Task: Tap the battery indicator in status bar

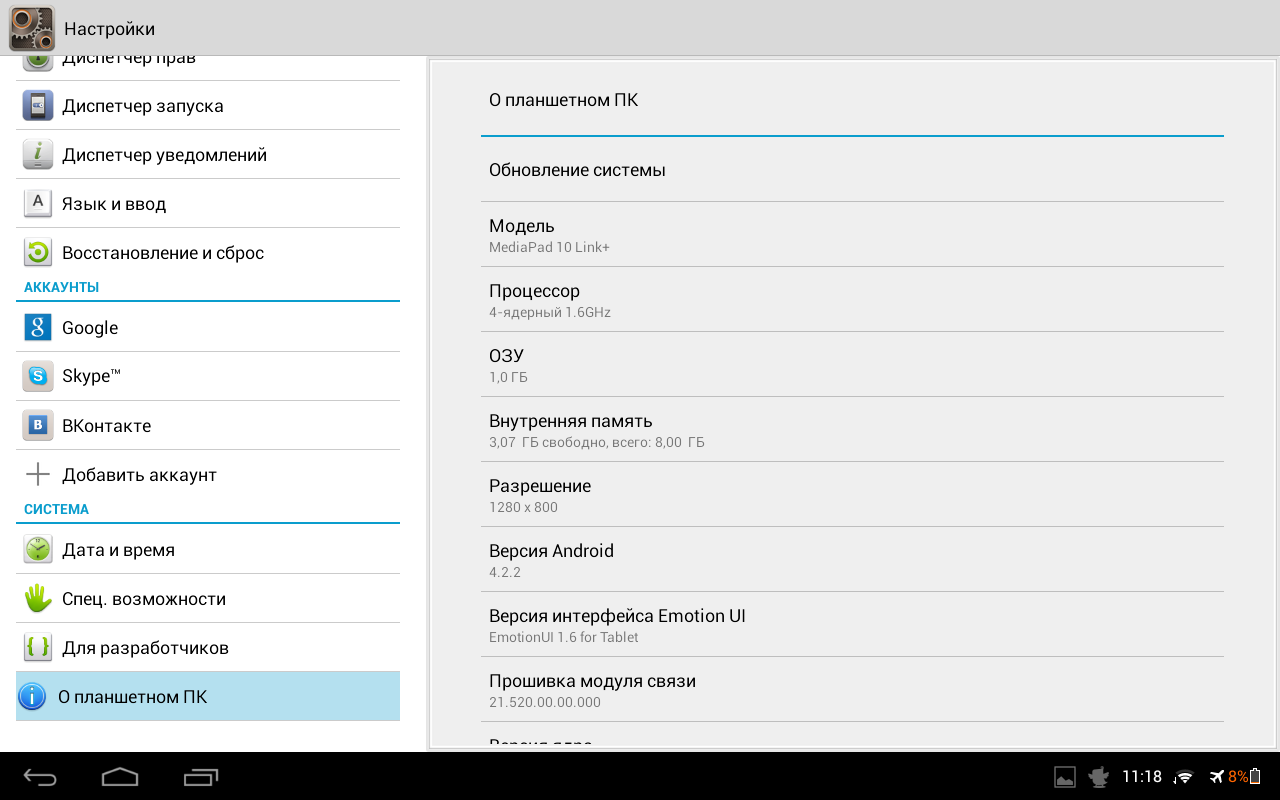Action: (x=1255, y=777)
